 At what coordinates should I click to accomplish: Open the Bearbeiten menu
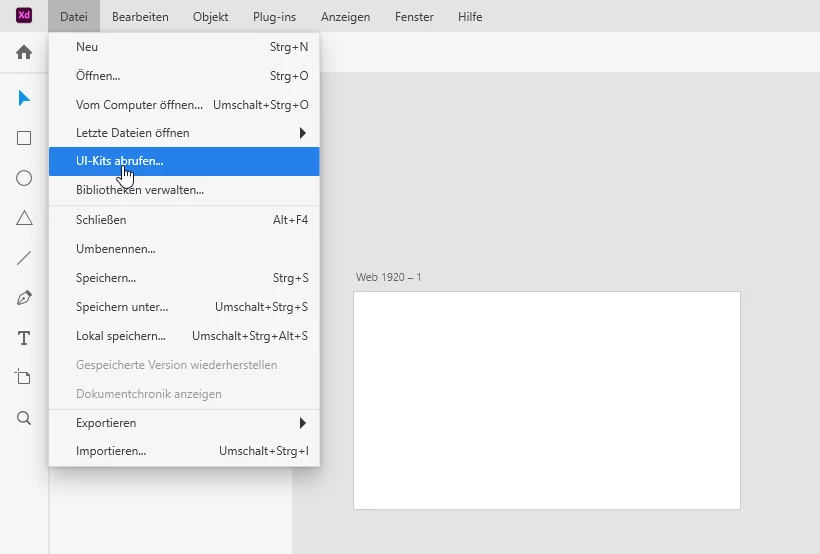[x=140, y=17]
